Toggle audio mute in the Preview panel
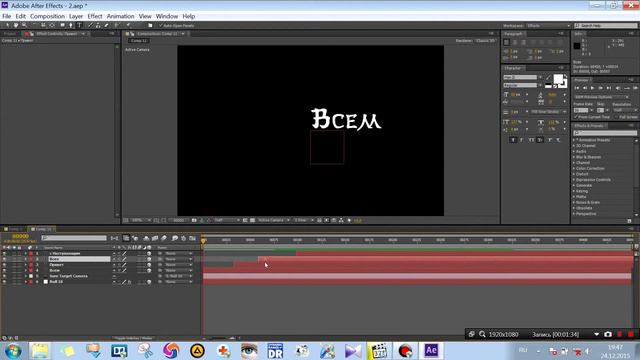640x360 pixels. pos(618,88)
